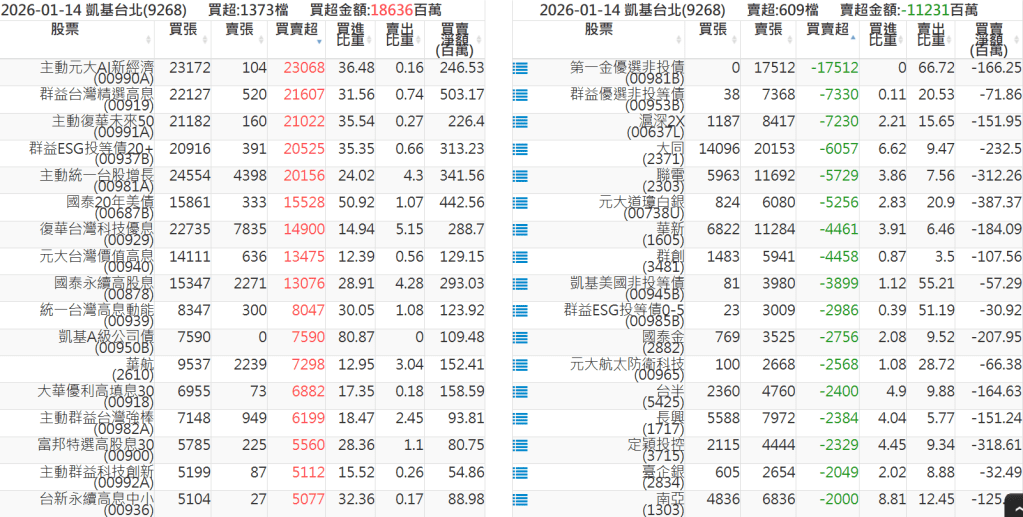Open list icon for 聯電 (2303)

(x=520, y=177)
